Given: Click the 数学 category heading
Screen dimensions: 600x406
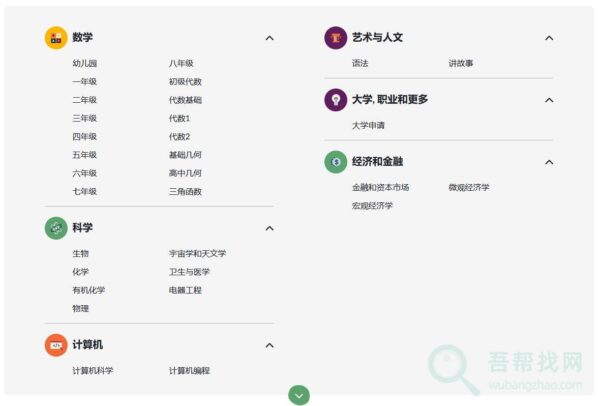Looking at the screenshot, I should pos(82,38).
